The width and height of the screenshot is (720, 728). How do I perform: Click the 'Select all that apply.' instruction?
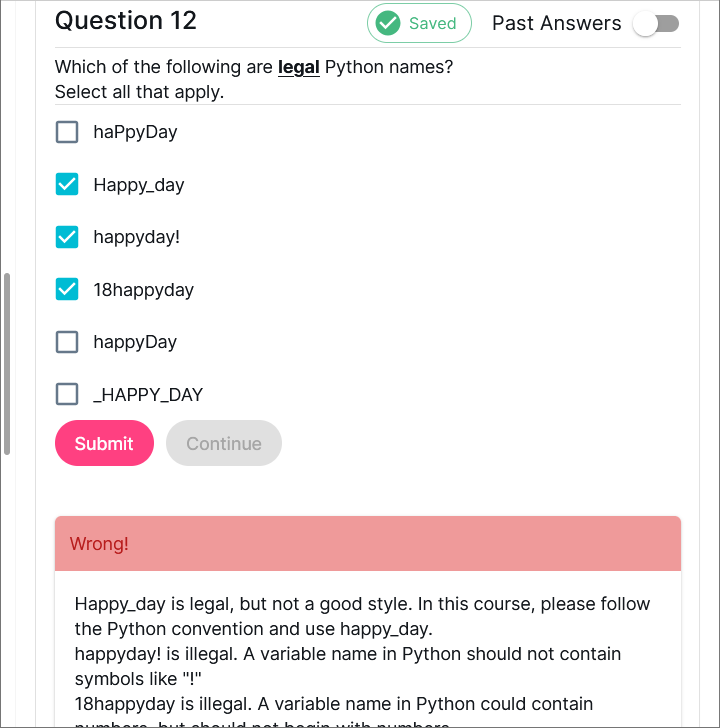coord(139,92)
